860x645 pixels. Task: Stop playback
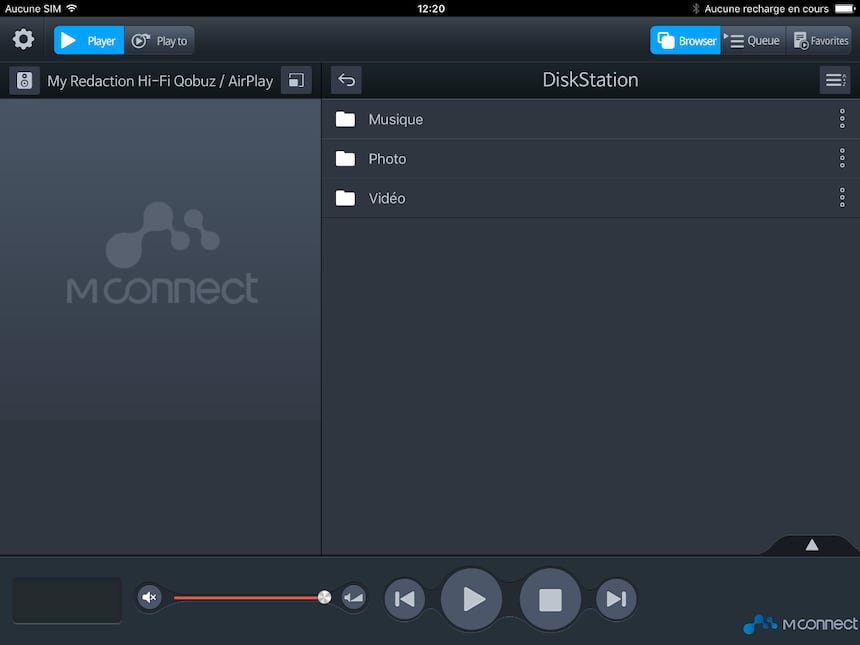(x=550, y=599)
